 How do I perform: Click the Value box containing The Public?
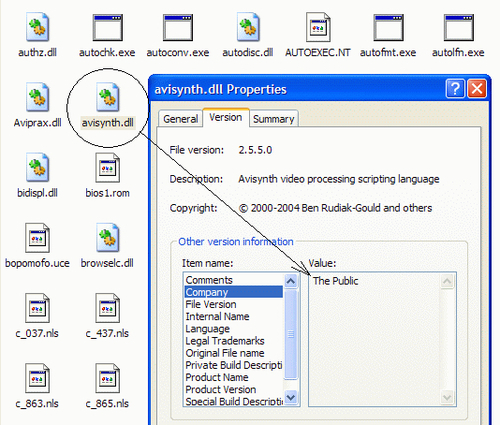tap(382, 339)
